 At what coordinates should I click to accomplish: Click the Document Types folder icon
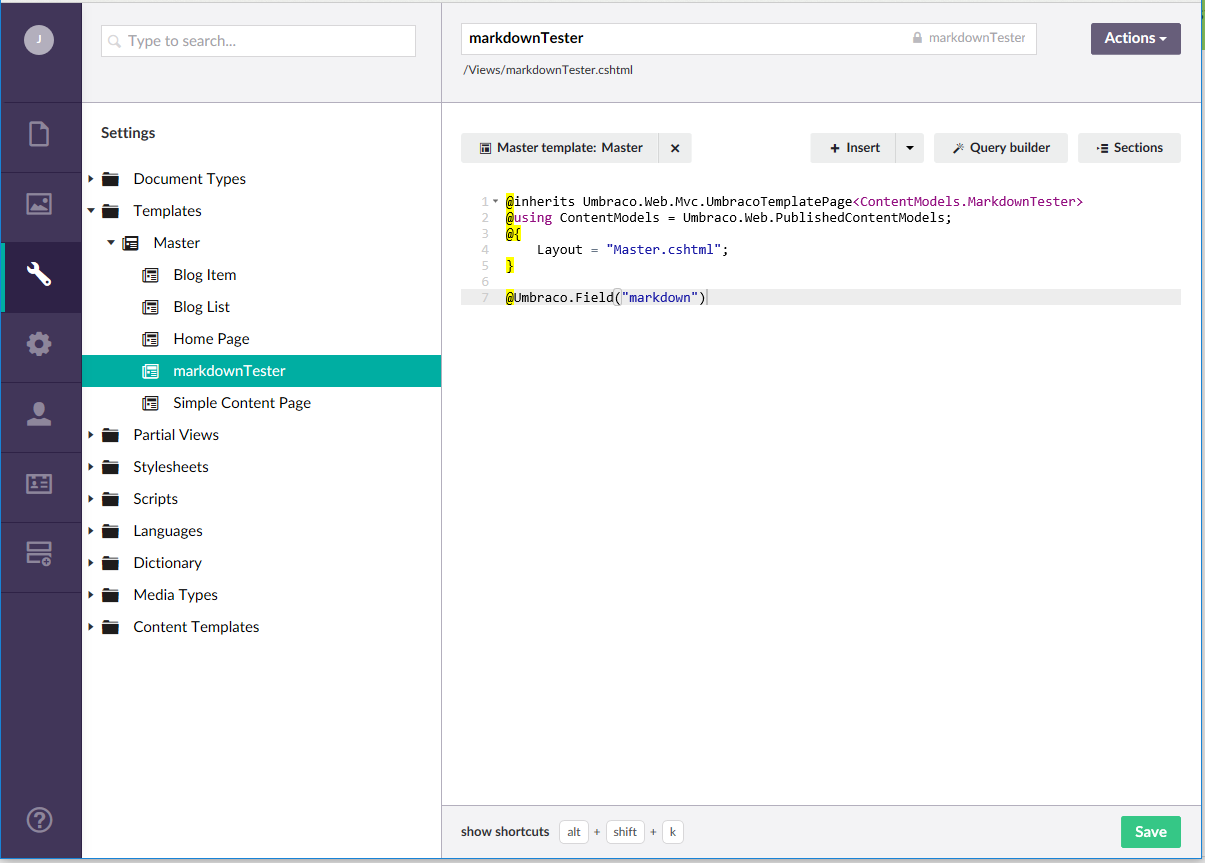tap(111, 179)
